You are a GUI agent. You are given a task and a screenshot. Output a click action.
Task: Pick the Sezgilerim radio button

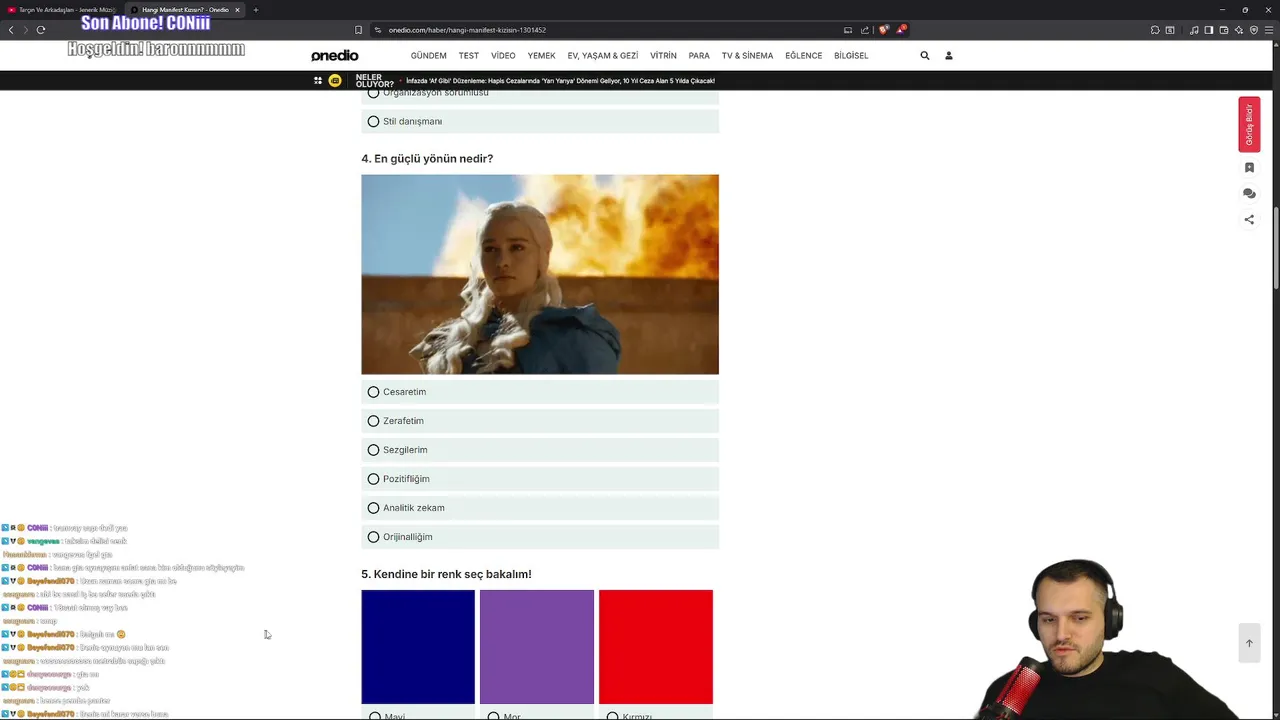pyautogui.click(x=540, y=450)
